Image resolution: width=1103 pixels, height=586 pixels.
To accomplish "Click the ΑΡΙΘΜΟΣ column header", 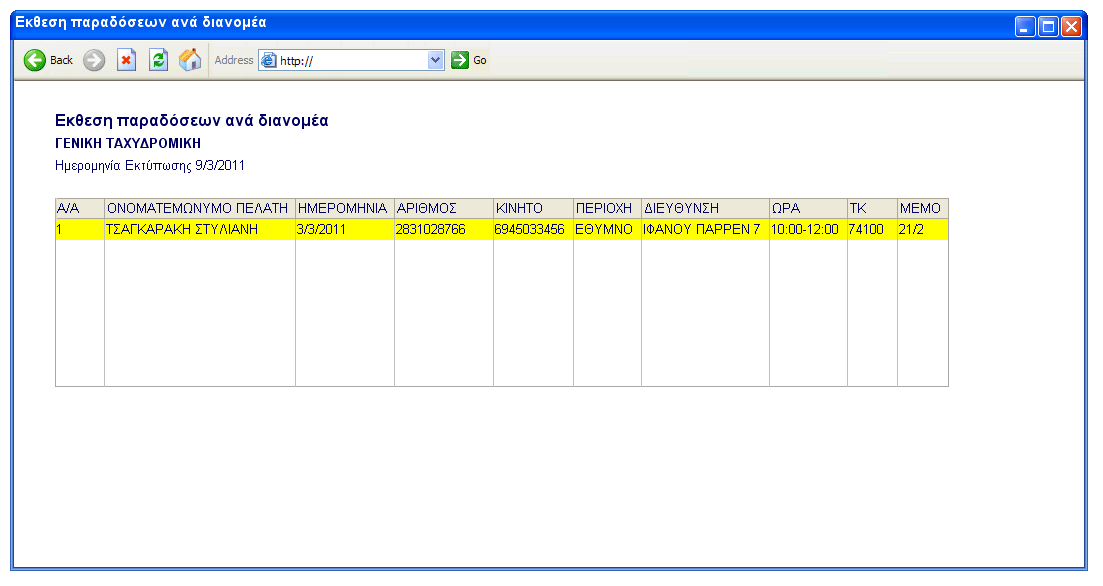I will tap(444, 208).
